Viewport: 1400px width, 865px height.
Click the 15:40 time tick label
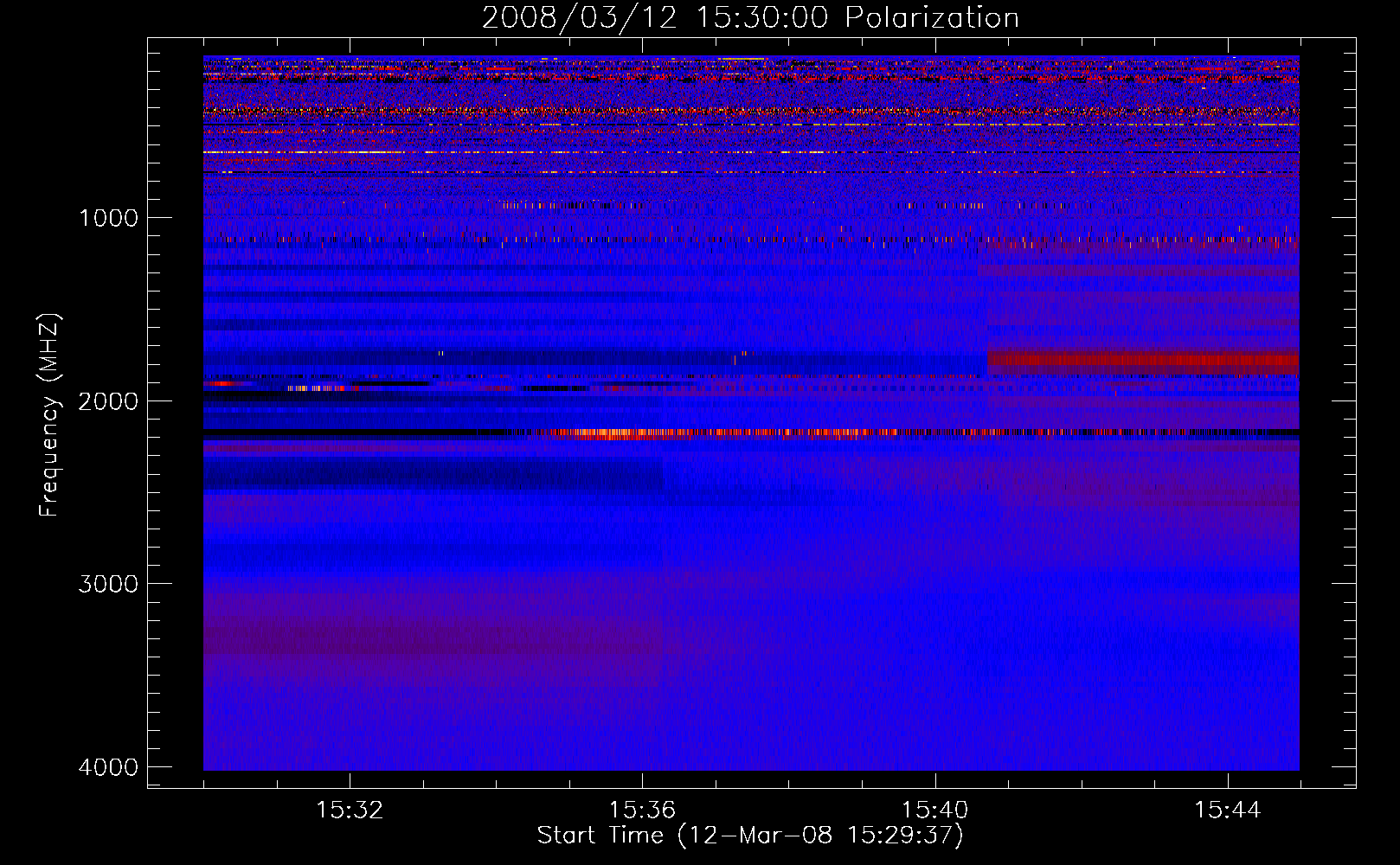[934, 811]
